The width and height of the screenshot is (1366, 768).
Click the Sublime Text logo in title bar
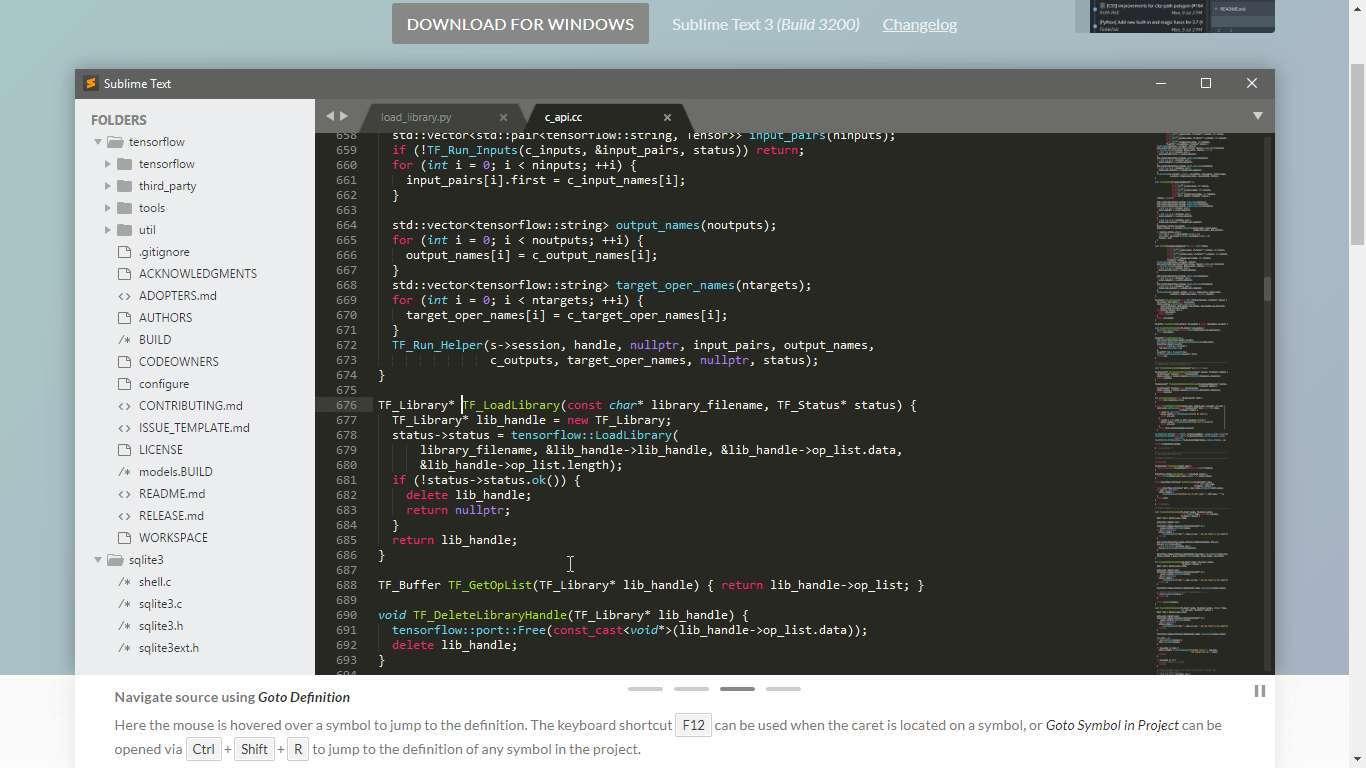click(x=90, y=83)
